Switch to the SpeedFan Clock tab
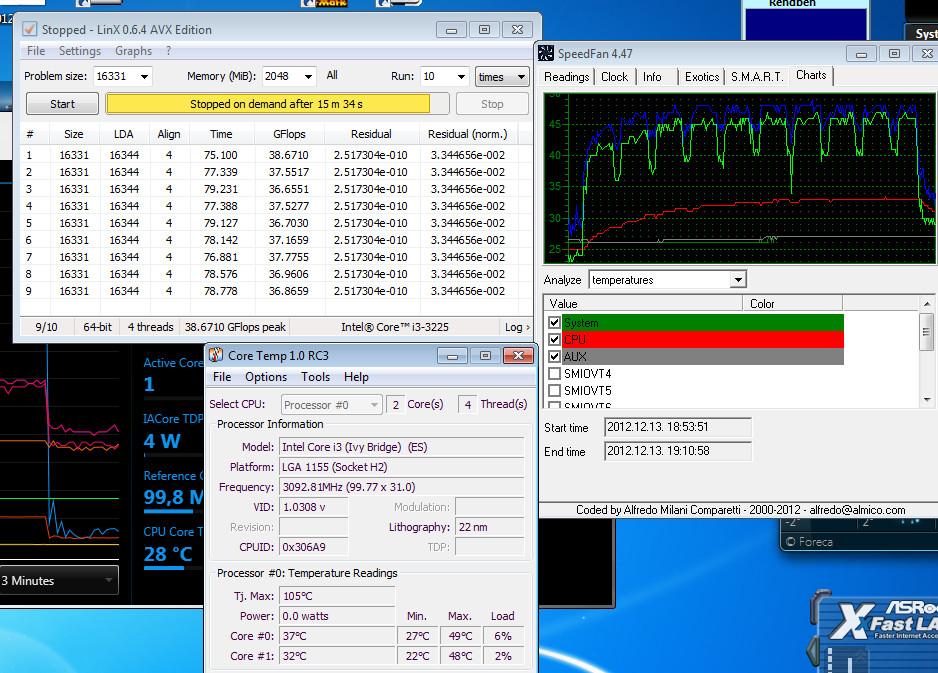 point(614,77)
